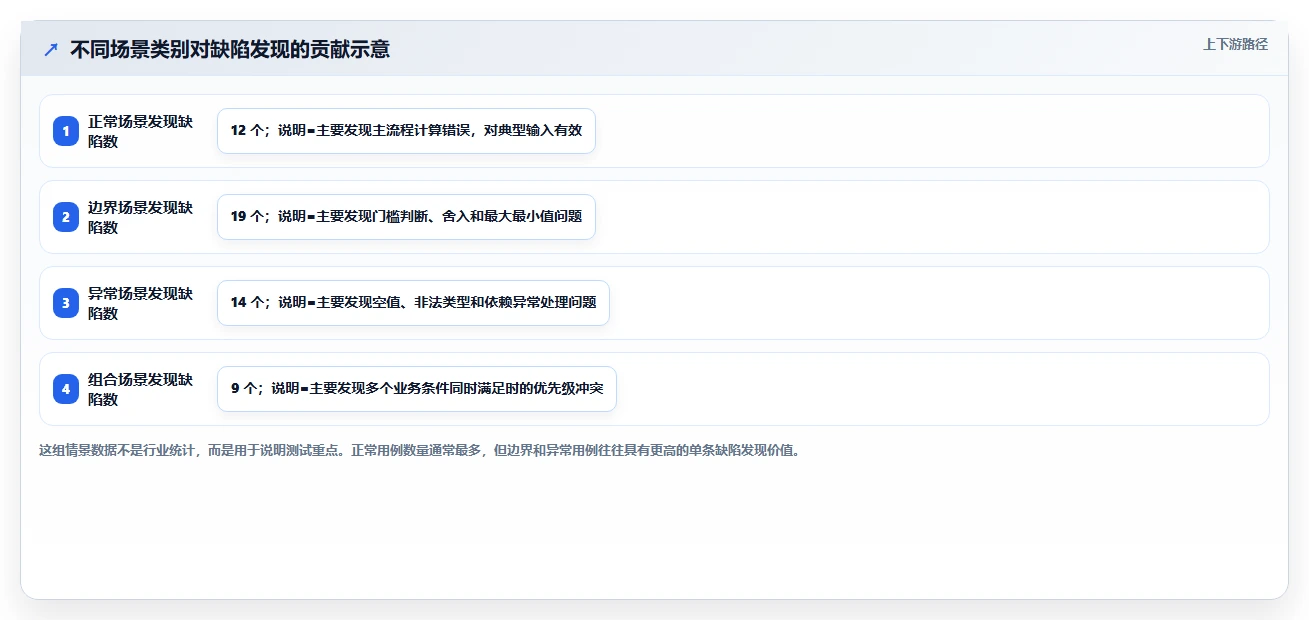Click the footnote beginning 这组情景数据不是行业统计

coord(419,450)
